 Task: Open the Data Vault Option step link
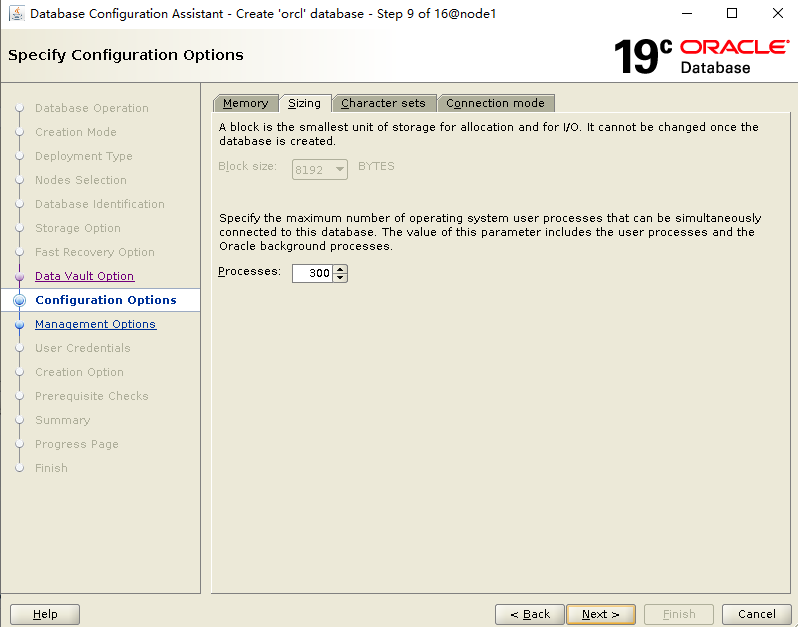(84, 276)
